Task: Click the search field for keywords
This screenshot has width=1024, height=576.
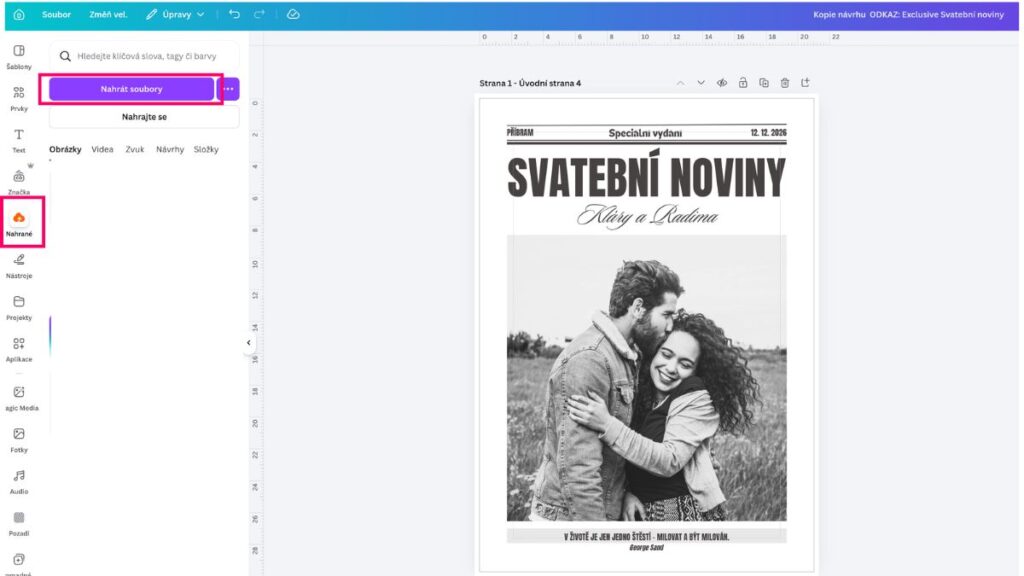Action: (144, 56)
